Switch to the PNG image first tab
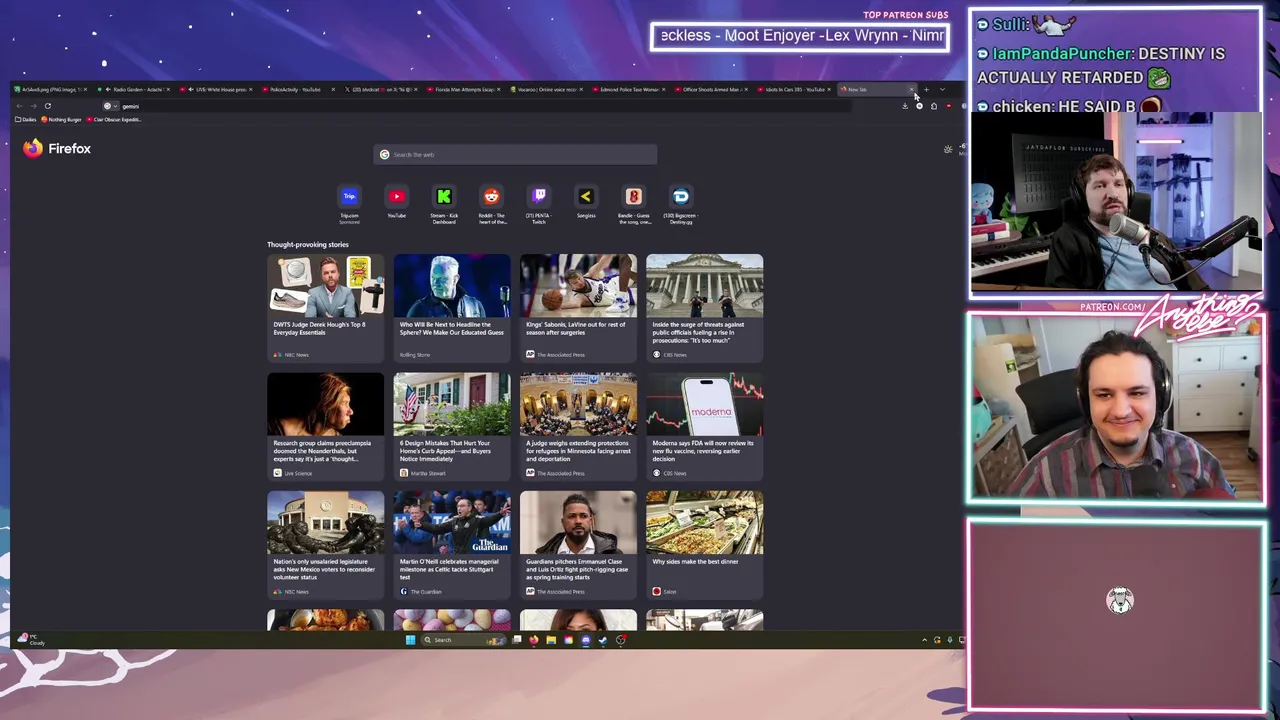This screenshot has height=720, width=1280. (52, 89)
